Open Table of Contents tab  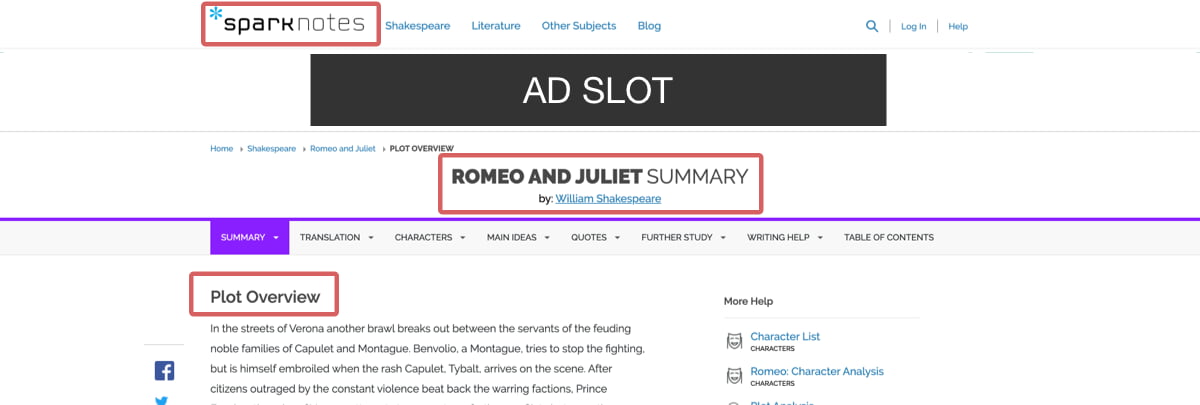pyautogui.click(x=889, y=237)
